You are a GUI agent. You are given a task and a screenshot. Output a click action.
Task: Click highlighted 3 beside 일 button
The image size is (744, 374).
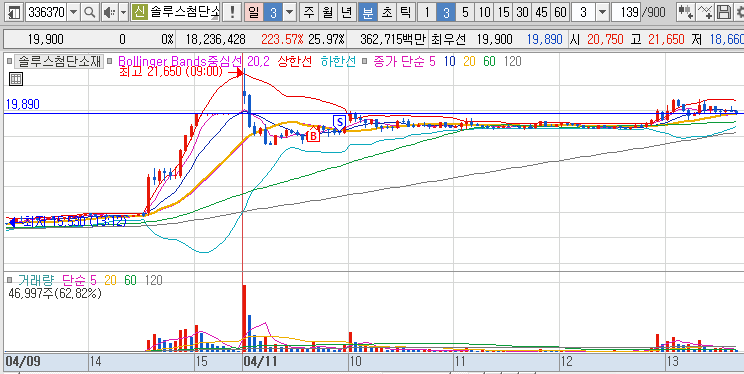(x=273, y=12)
